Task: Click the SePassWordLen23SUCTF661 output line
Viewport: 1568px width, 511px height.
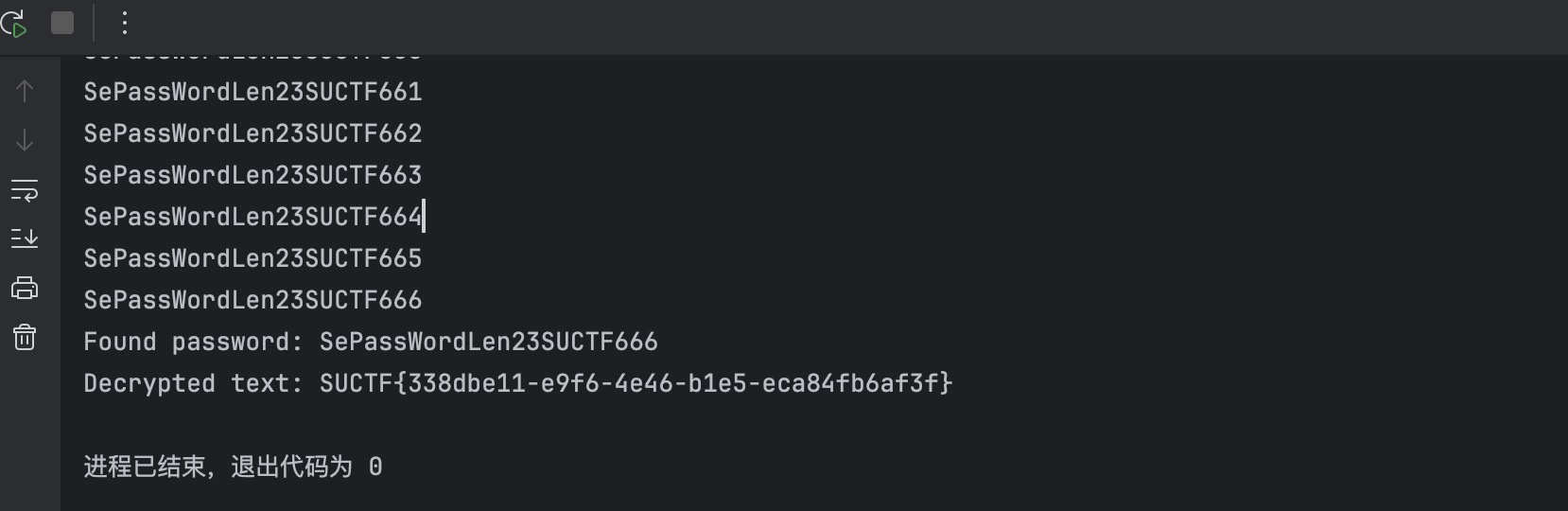Action: pos(253,92)
